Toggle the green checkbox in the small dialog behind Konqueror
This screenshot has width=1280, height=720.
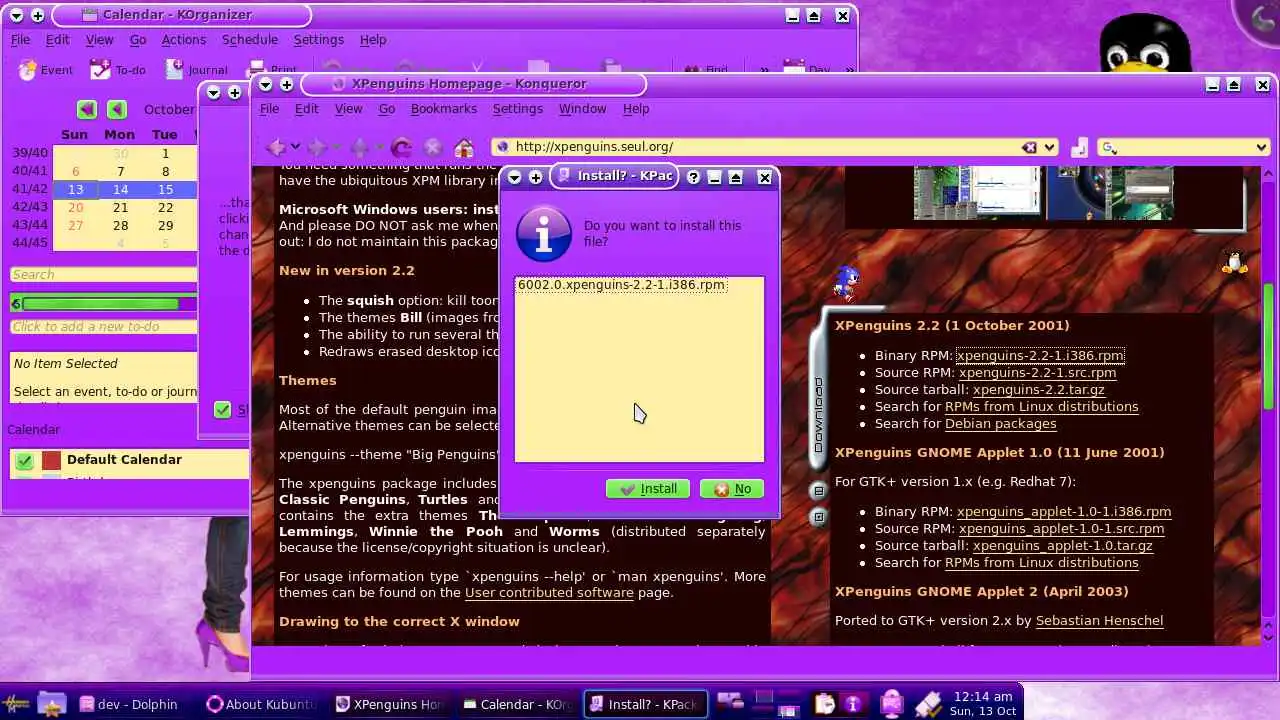(x=223, y=410)
